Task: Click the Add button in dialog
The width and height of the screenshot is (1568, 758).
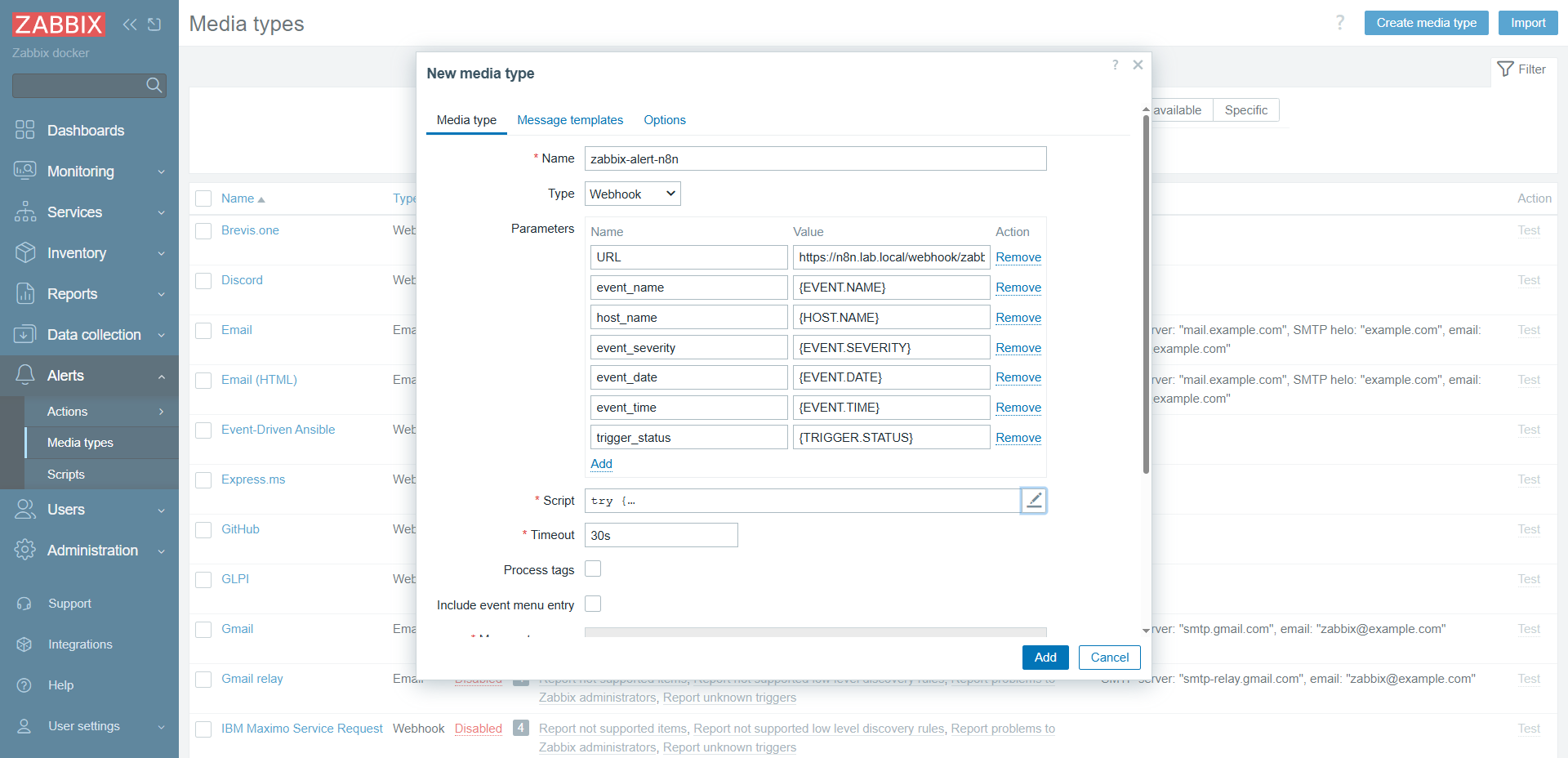Action: [1045, 658]
